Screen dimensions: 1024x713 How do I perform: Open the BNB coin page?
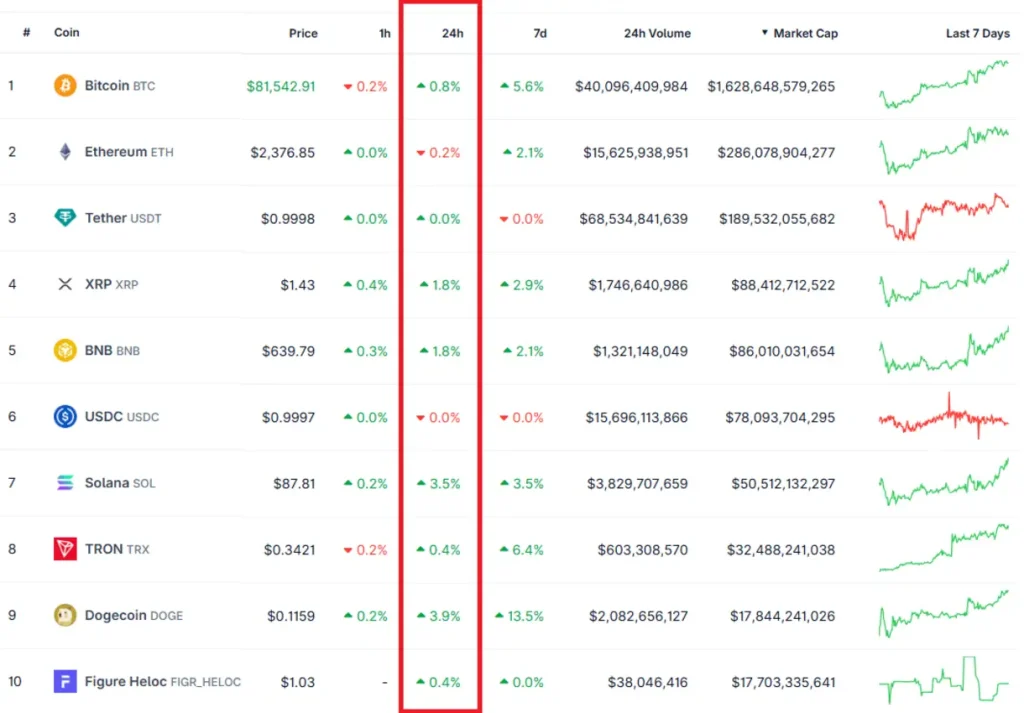(x=112, y=351)
